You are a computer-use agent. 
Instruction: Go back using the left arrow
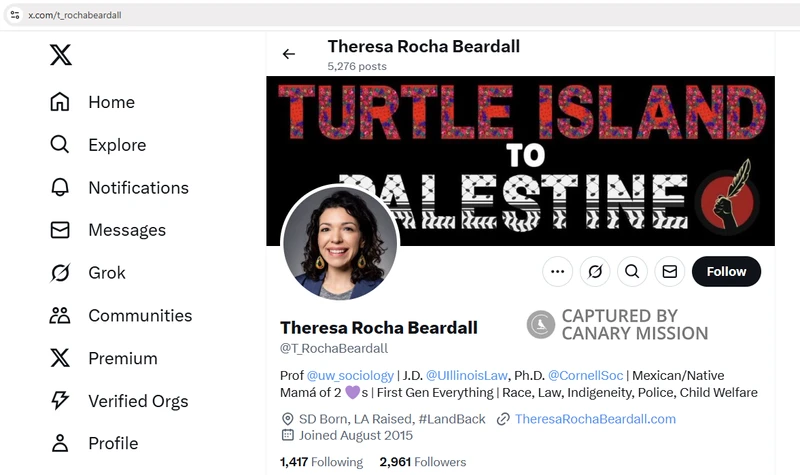coord(289,54)
